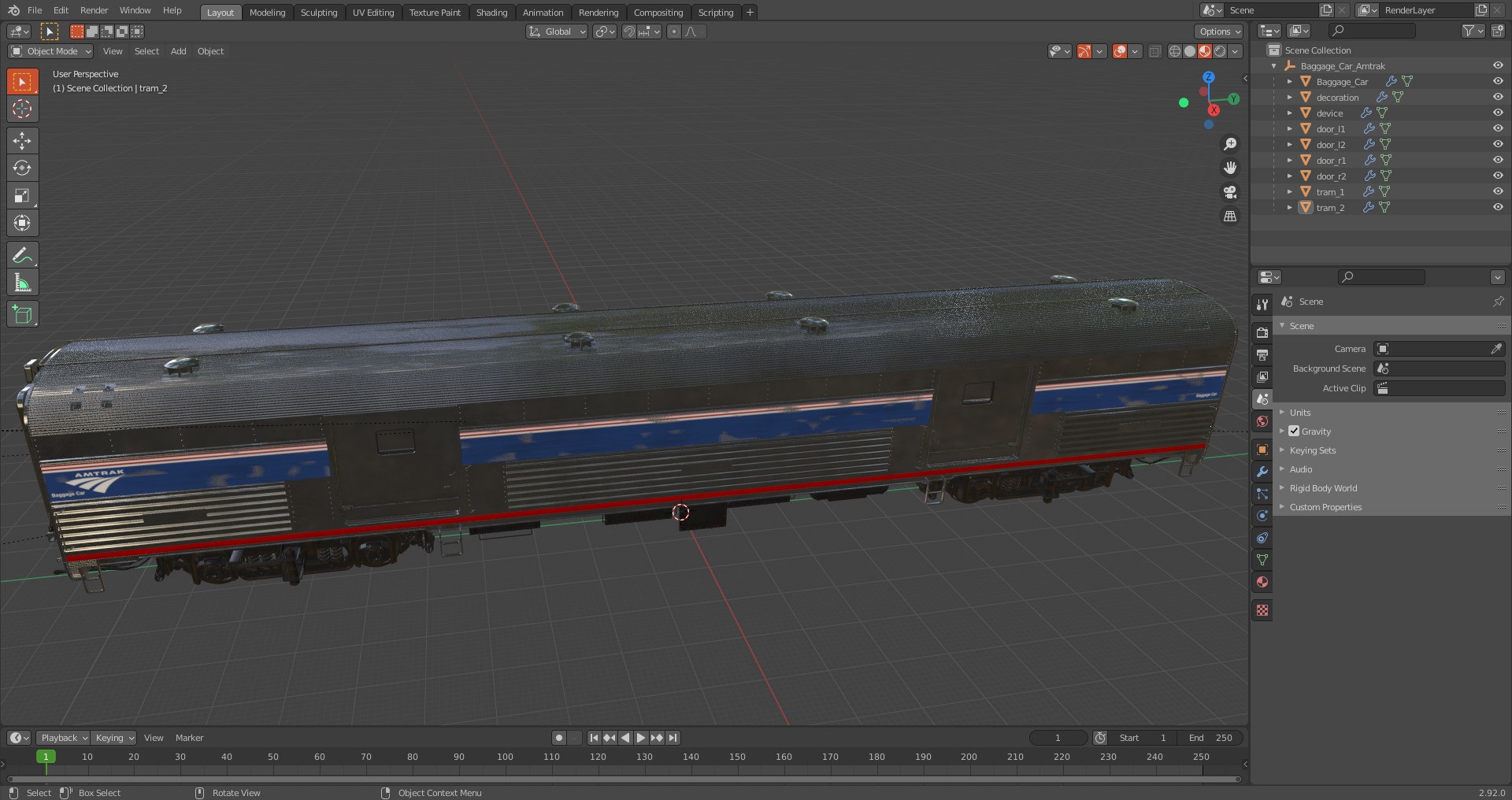
Task: Click the timeline horizontal scrollbar
Action: pos(623,779)
